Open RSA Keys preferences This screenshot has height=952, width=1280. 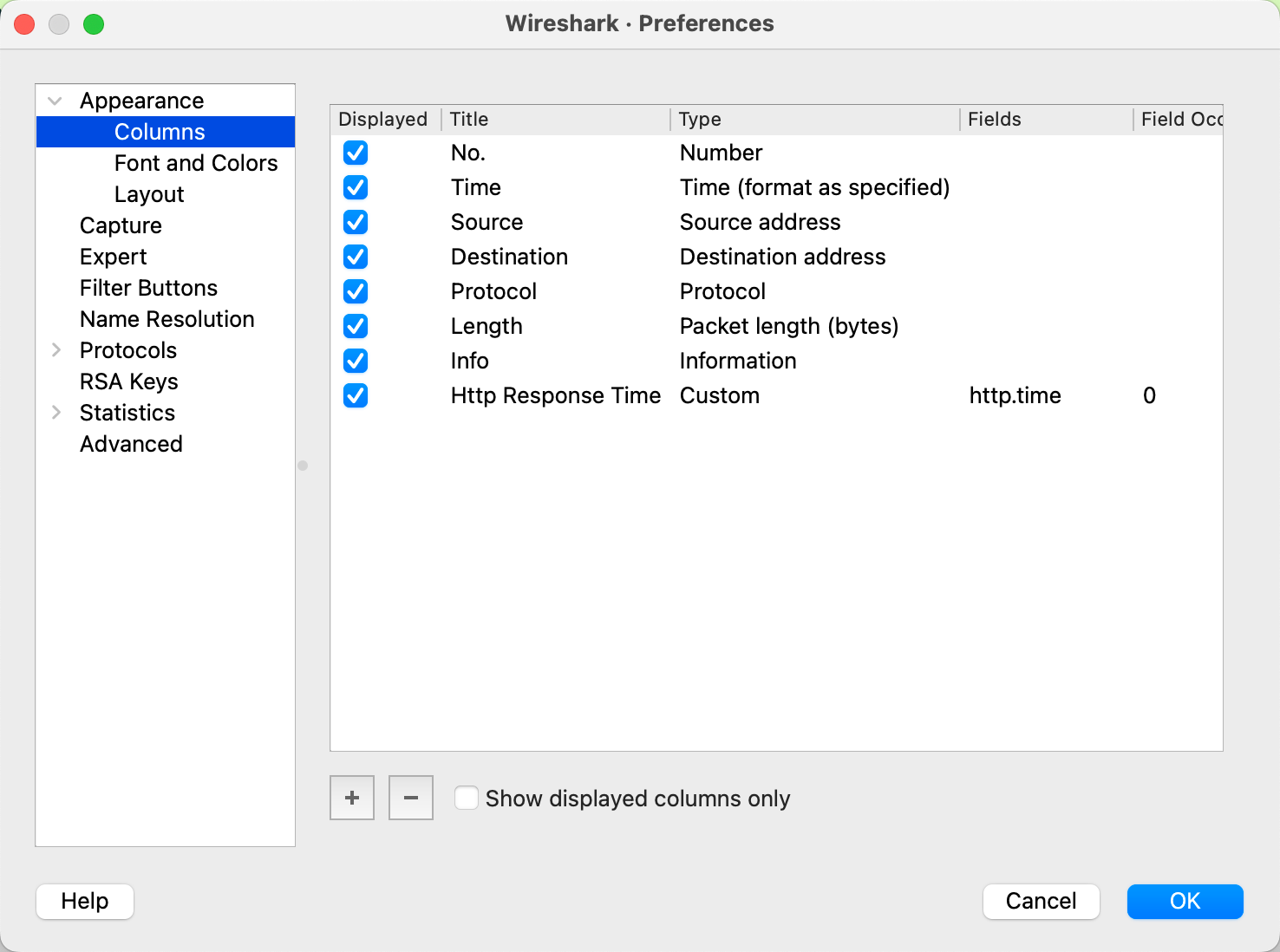tap(129, 381)
